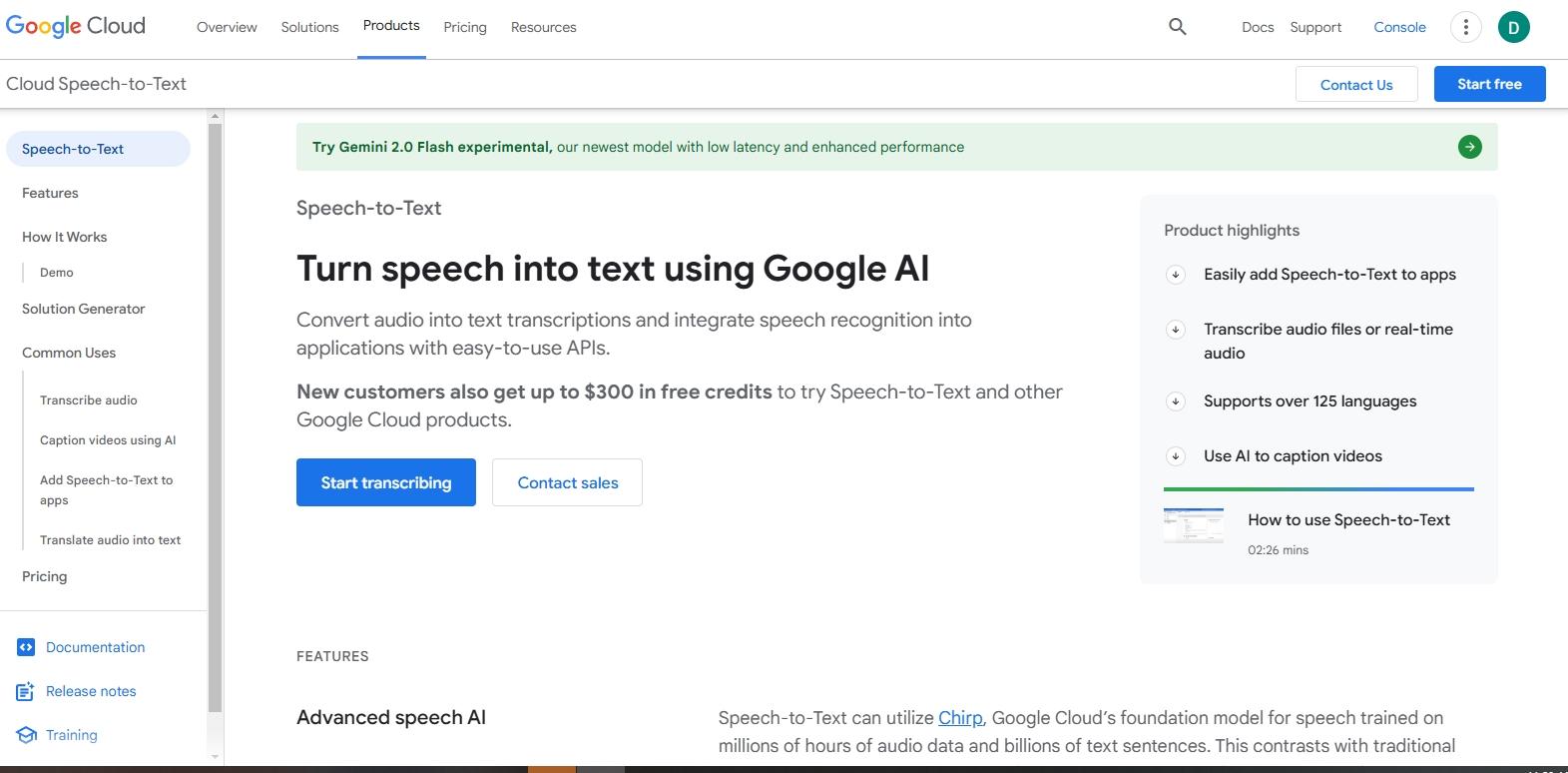This screenshot has width=1568, height=773.
Task: Expand 'Use AI to caption videos' highlight
Action: (1176, 456)
